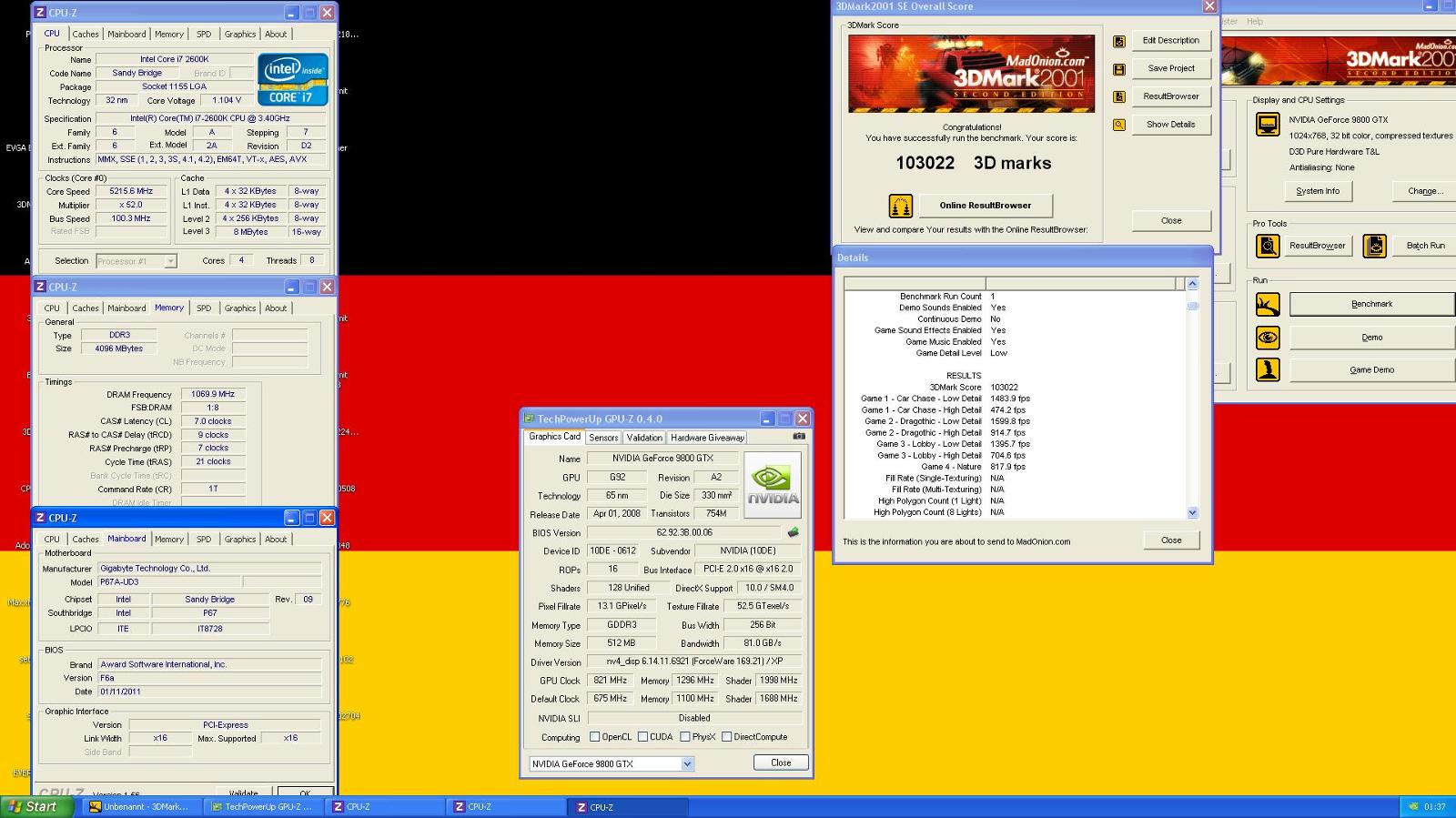Click the System Info button
1456x818 pixels.
point(1318,191)
